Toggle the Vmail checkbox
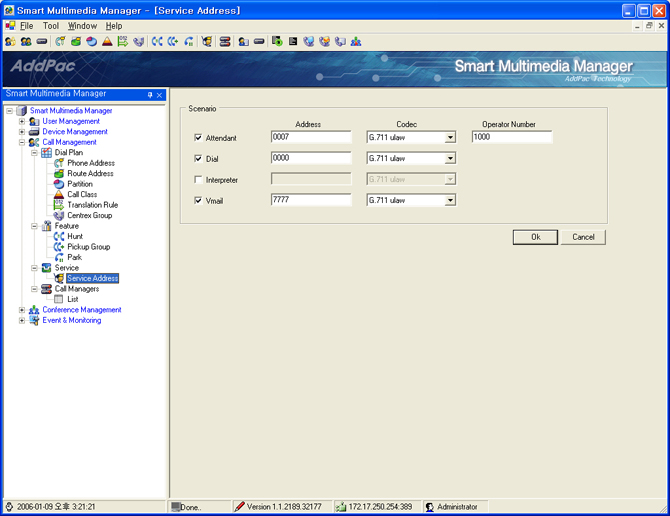The image size is (670, 516). tap(198, 200)
